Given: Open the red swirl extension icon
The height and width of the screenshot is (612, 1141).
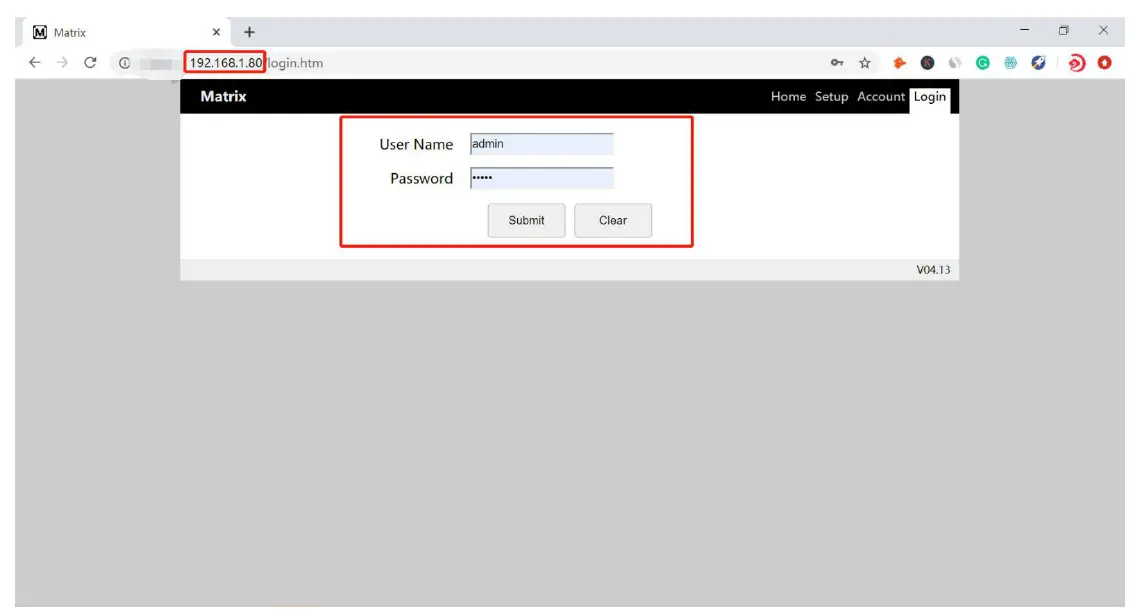Looking at the screenshot, I should pyautogui.click(x=1077, y=63).
